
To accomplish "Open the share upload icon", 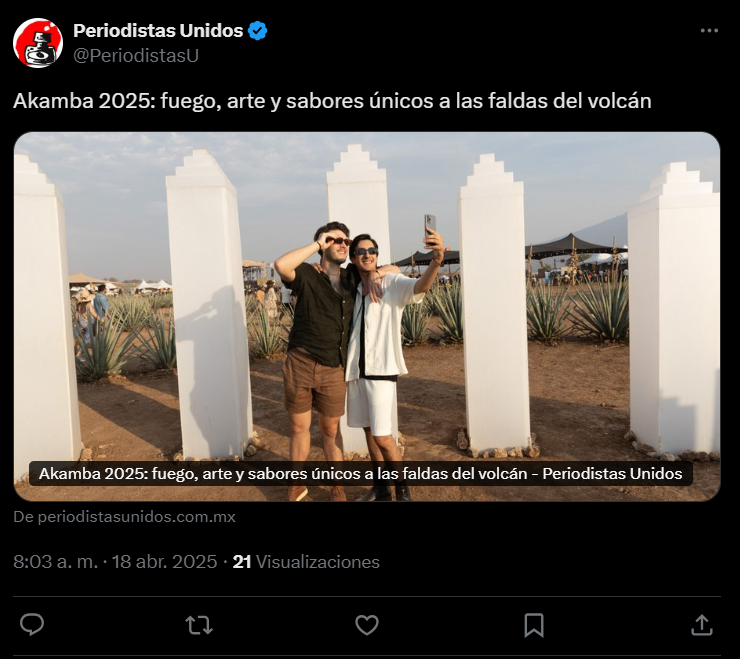I will (x=701, y=625).
